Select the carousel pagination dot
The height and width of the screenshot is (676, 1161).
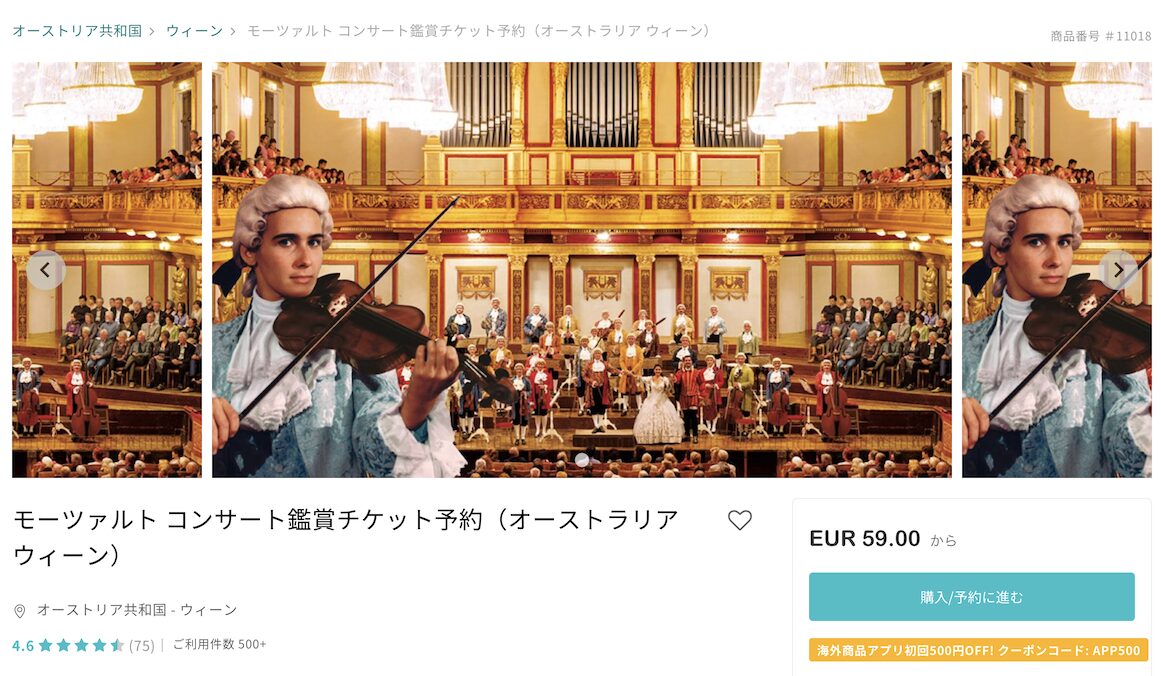582,461
